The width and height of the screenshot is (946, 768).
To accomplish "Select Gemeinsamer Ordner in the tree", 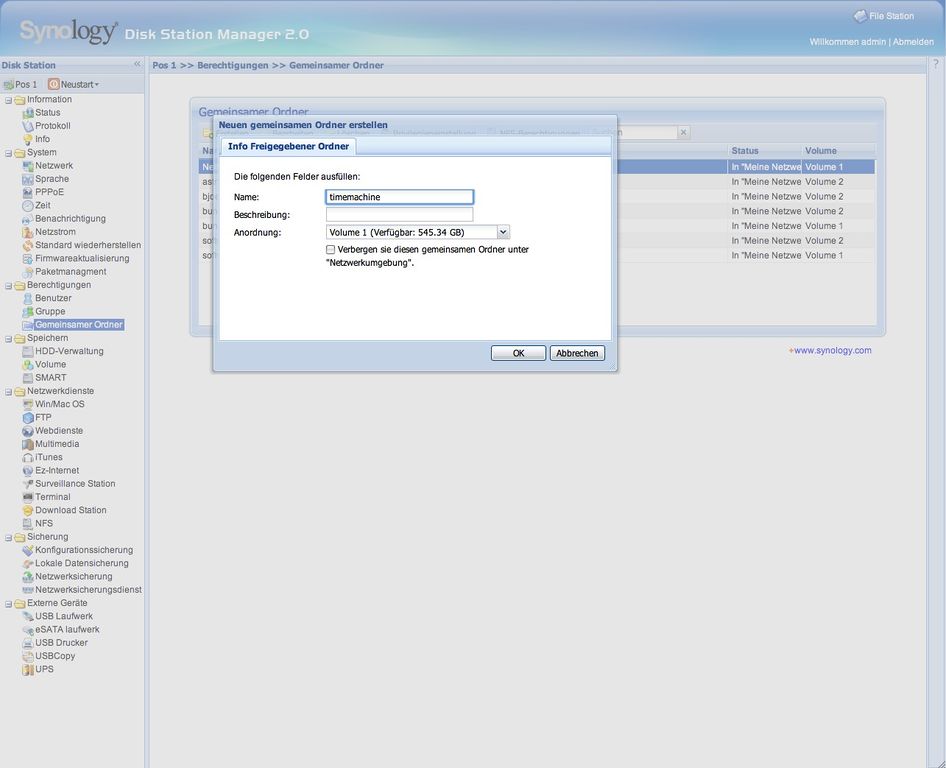I will coord(79,325).
